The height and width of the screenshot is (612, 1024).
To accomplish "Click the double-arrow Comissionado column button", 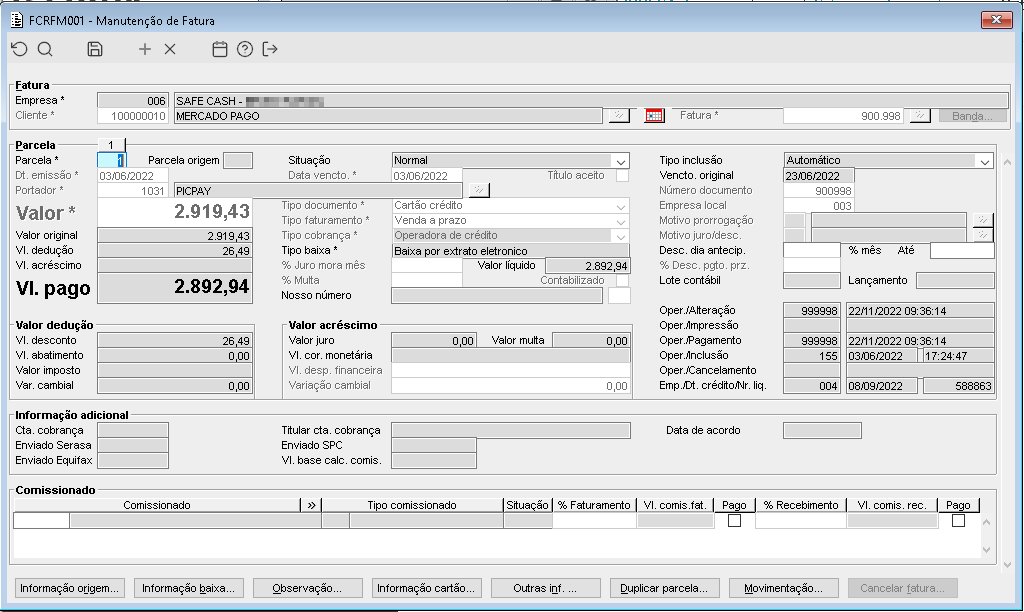I will click(x=311, y=505).
